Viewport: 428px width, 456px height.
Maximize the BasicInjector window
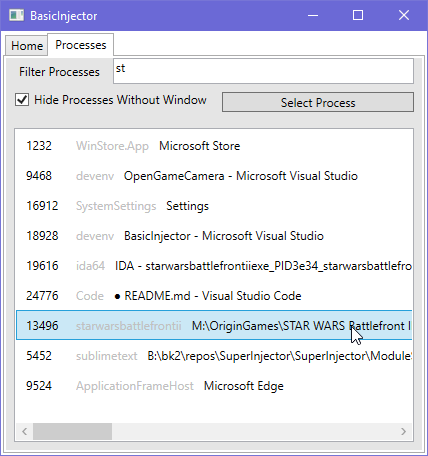(x=358, y=15)
